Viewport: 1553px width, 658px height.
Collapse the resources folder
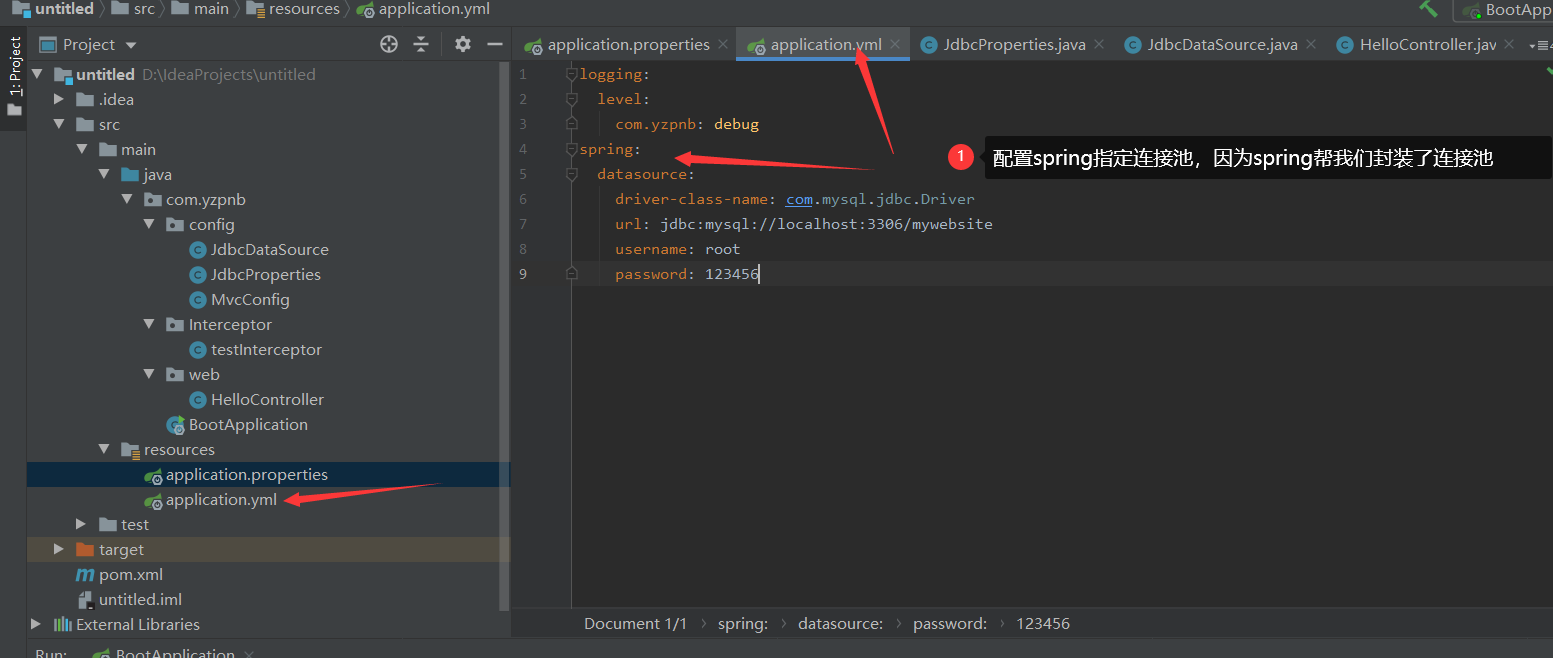click(x=104, y=449)
